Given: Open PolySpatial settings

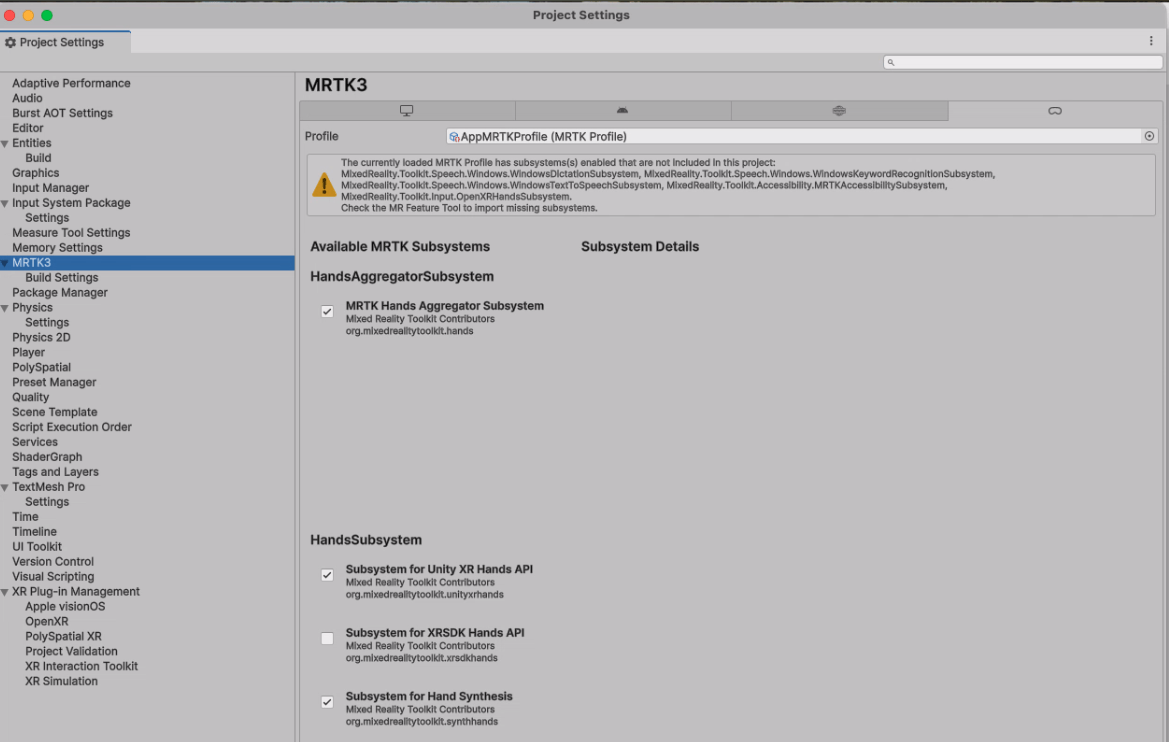Looking at the screenshot, I should pyautogui.click(x=41, y=367).
